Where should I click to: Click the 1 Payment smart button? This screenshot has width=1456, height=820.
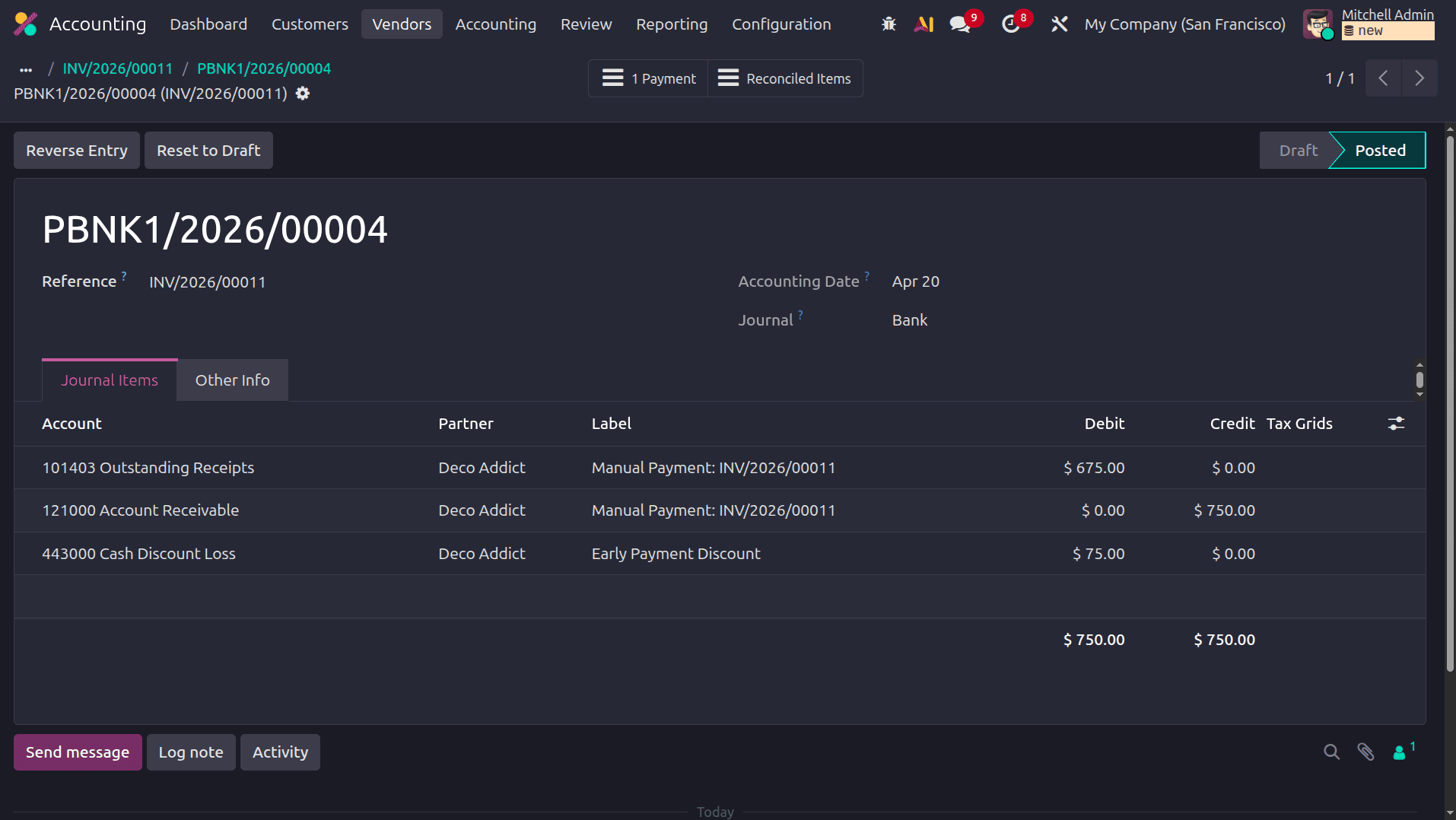pos(647,78)
